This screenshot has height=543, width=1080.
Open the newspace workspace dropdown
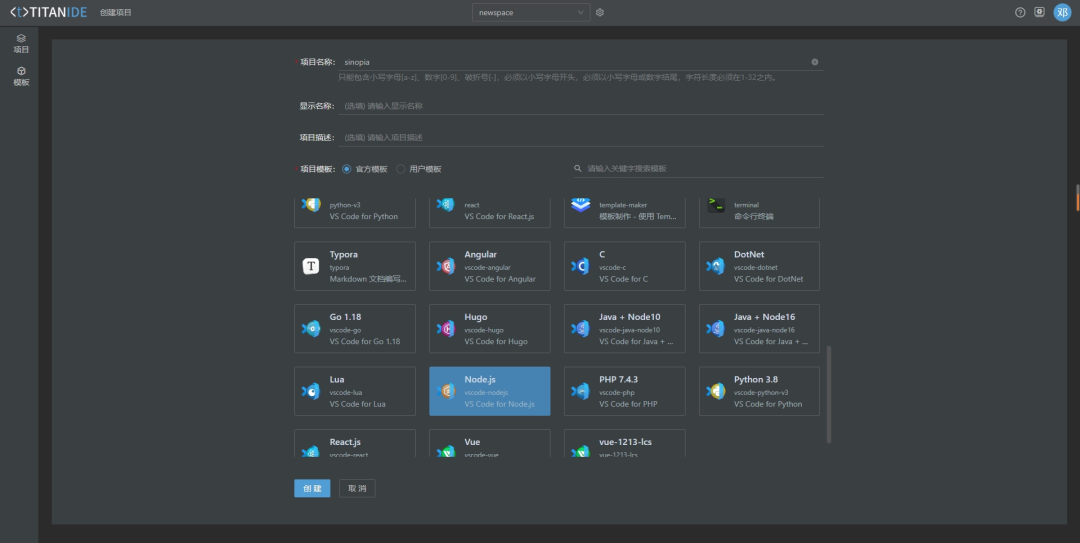pos(531,13)
